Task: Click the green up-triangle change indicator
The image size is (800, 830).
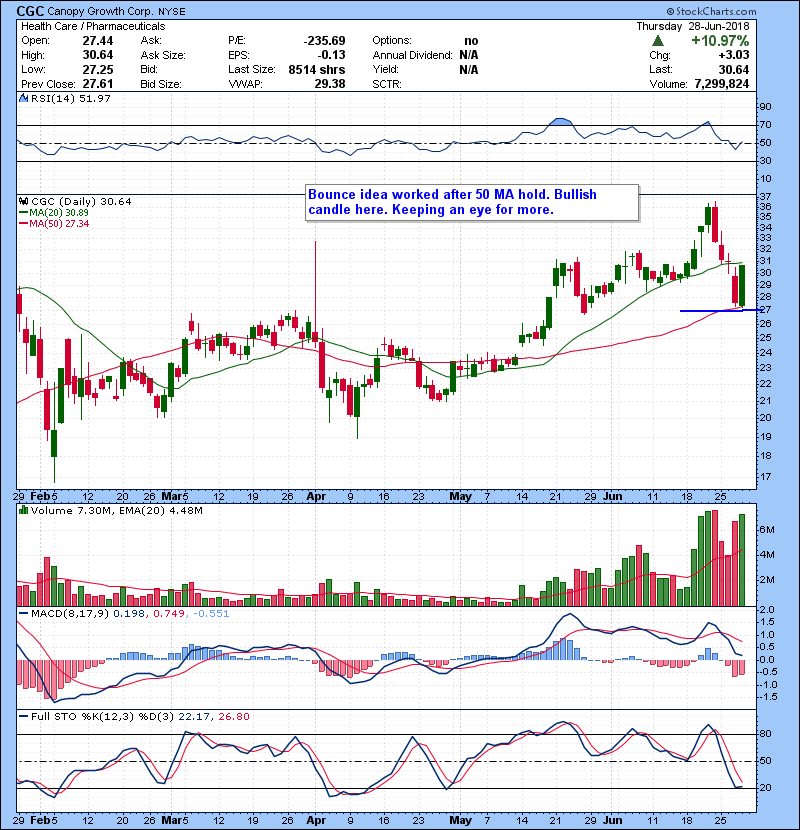Action: pos(658,41)
